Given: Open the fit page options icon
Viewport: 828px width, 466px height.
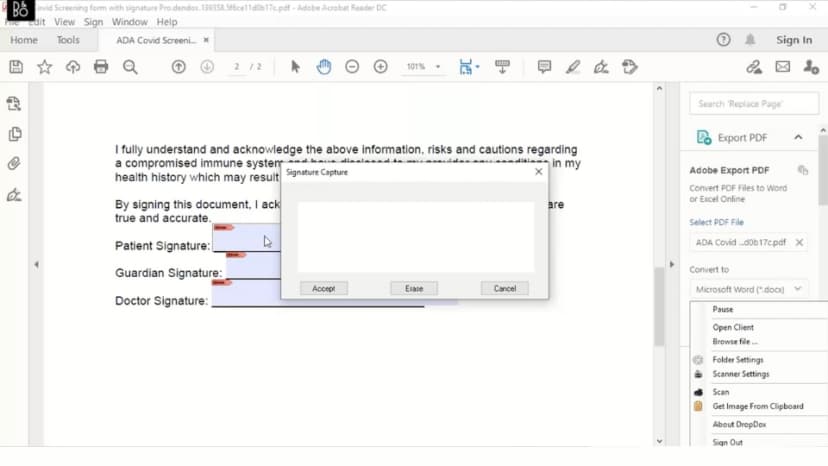Looking at the screenshot, I should click(468, 67).
